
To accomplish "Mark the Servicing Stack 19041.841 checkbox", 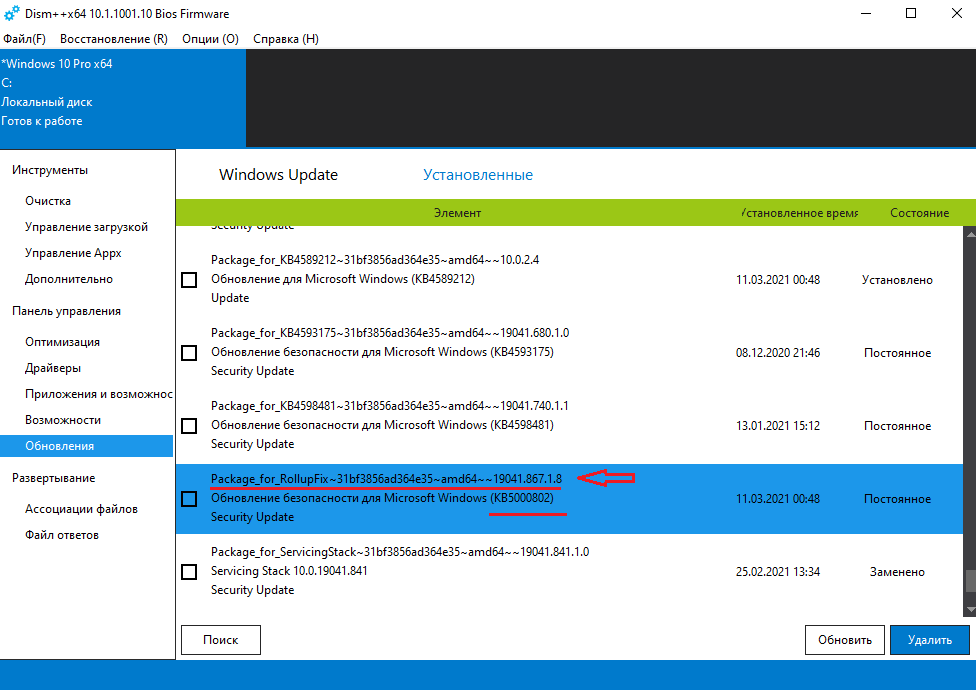I will click(189, 572).
